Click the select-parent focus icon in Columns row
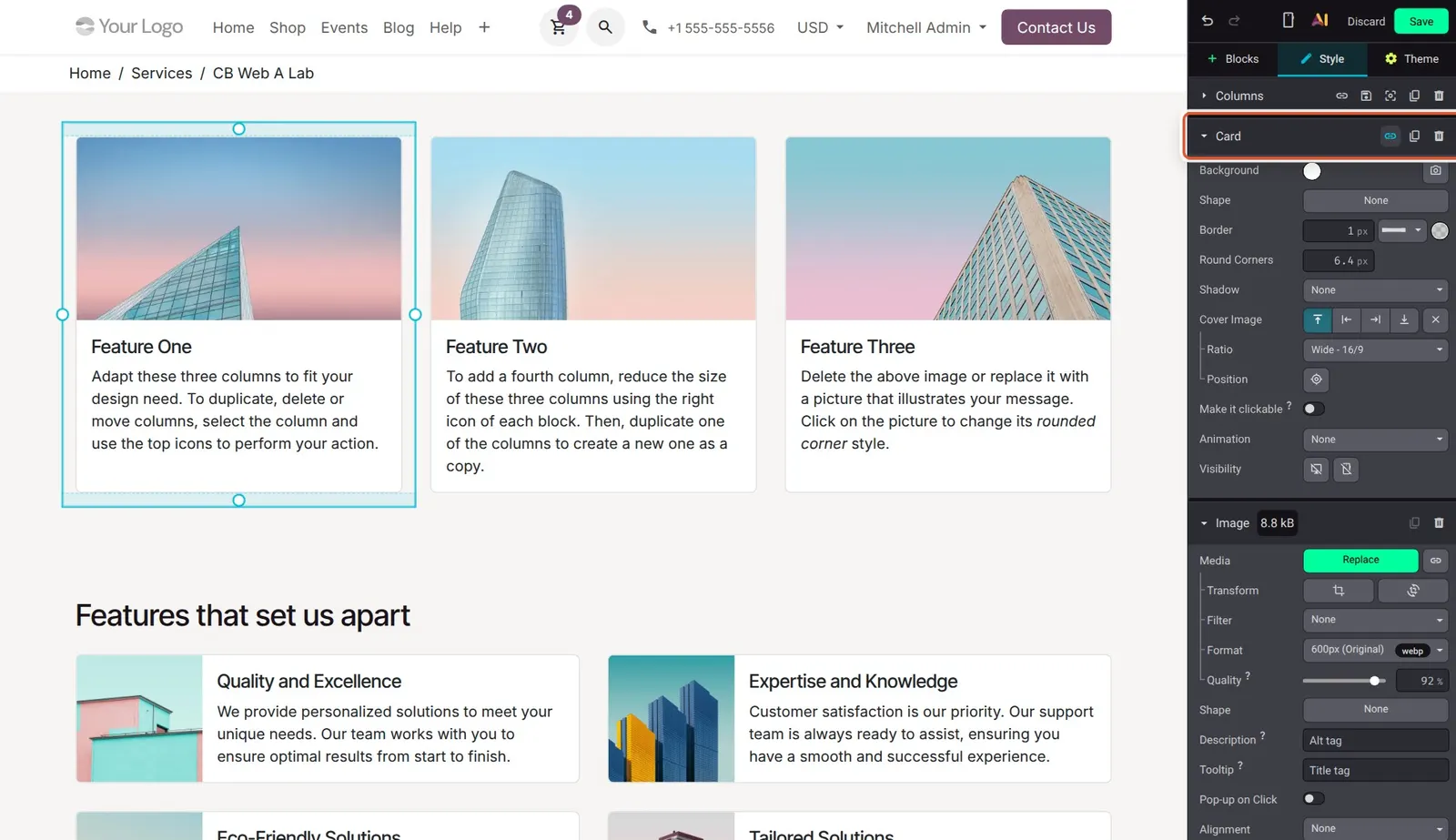Viewport: 1456px width, 840px height. tap(1390, 96)
